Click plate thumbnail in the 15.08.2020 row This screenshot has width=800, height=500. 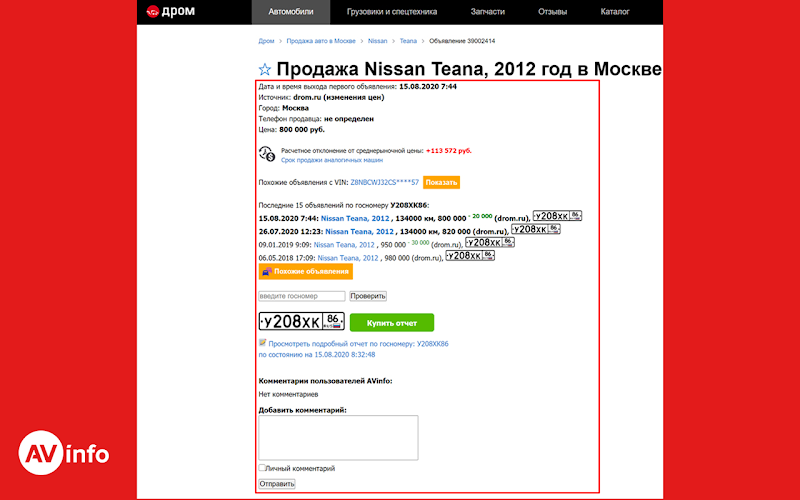click(x=557, y=216)
